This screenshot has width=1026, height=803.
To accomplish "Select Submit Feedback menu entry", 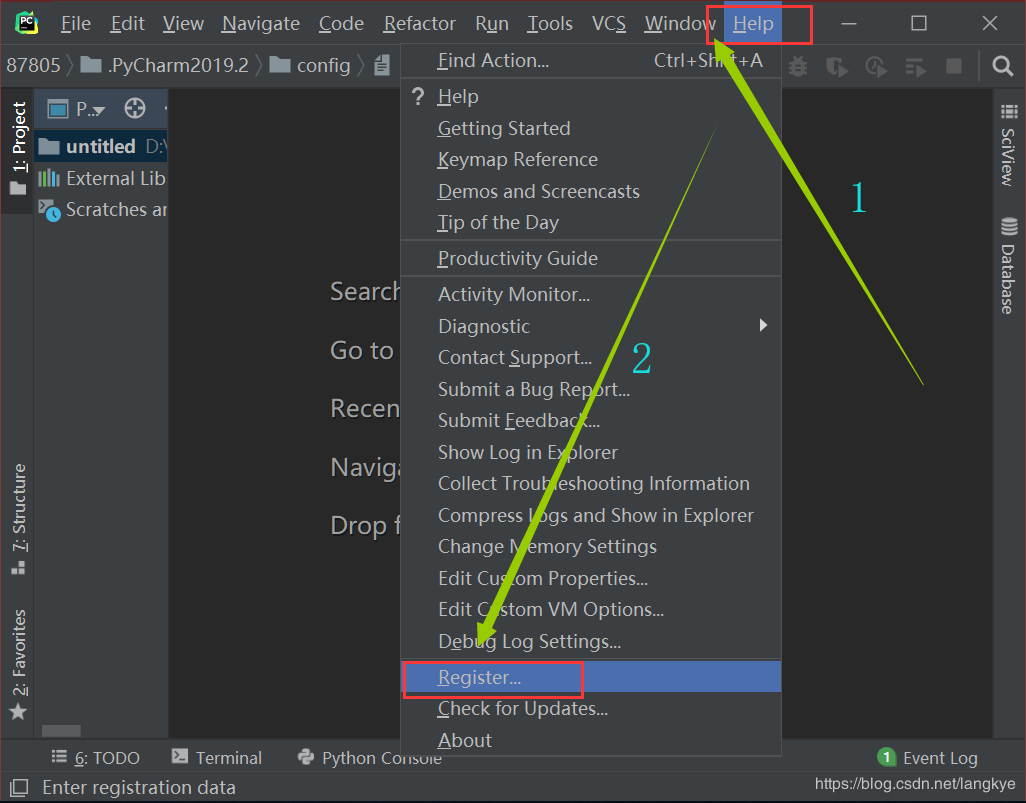I will pos(591,420).
